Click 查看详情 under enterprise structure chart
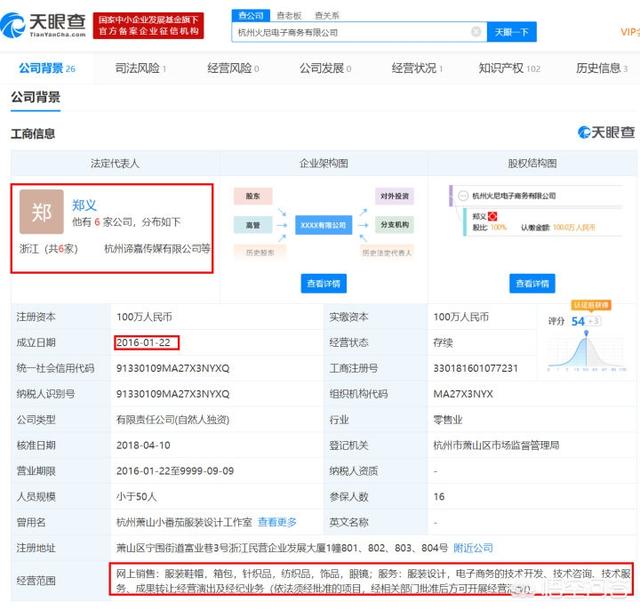This screenshot has width=640, height=610. [x=324, y=283]
